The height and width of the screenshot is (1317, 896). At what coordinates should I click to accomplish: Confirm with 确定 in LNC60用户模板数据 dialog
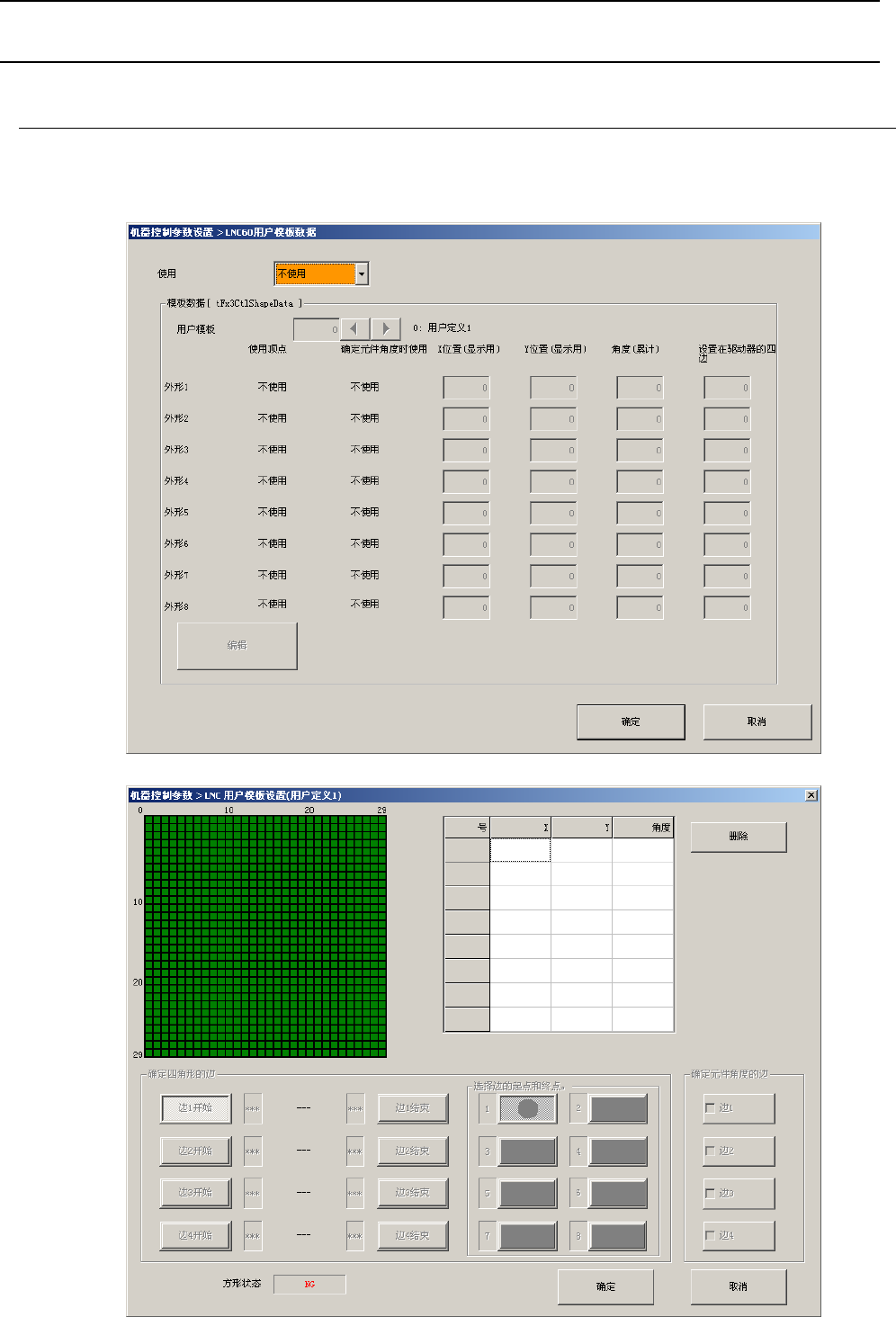631,721
